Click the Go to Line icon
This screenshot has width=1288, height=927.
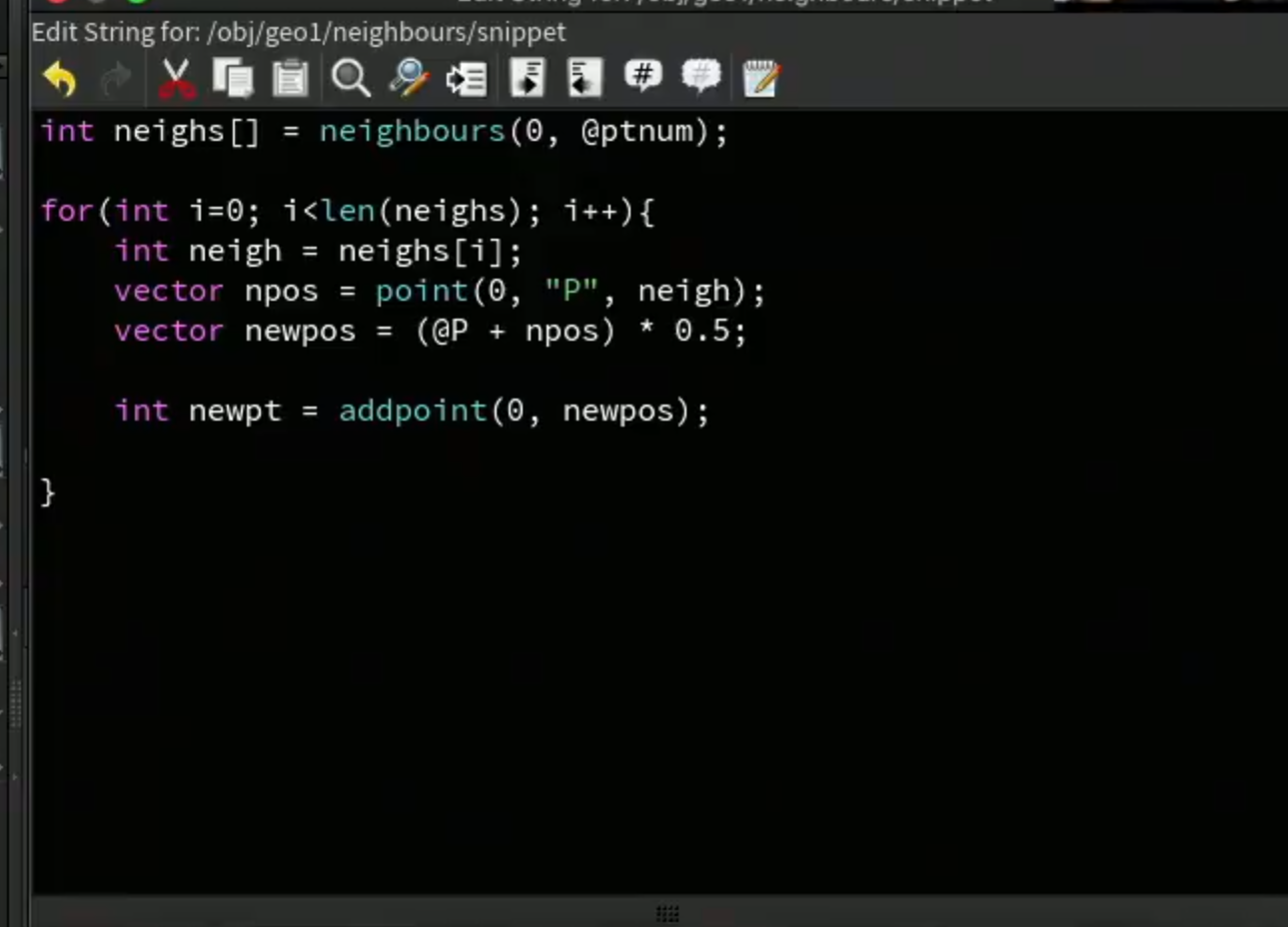click(x=467, y=79)
